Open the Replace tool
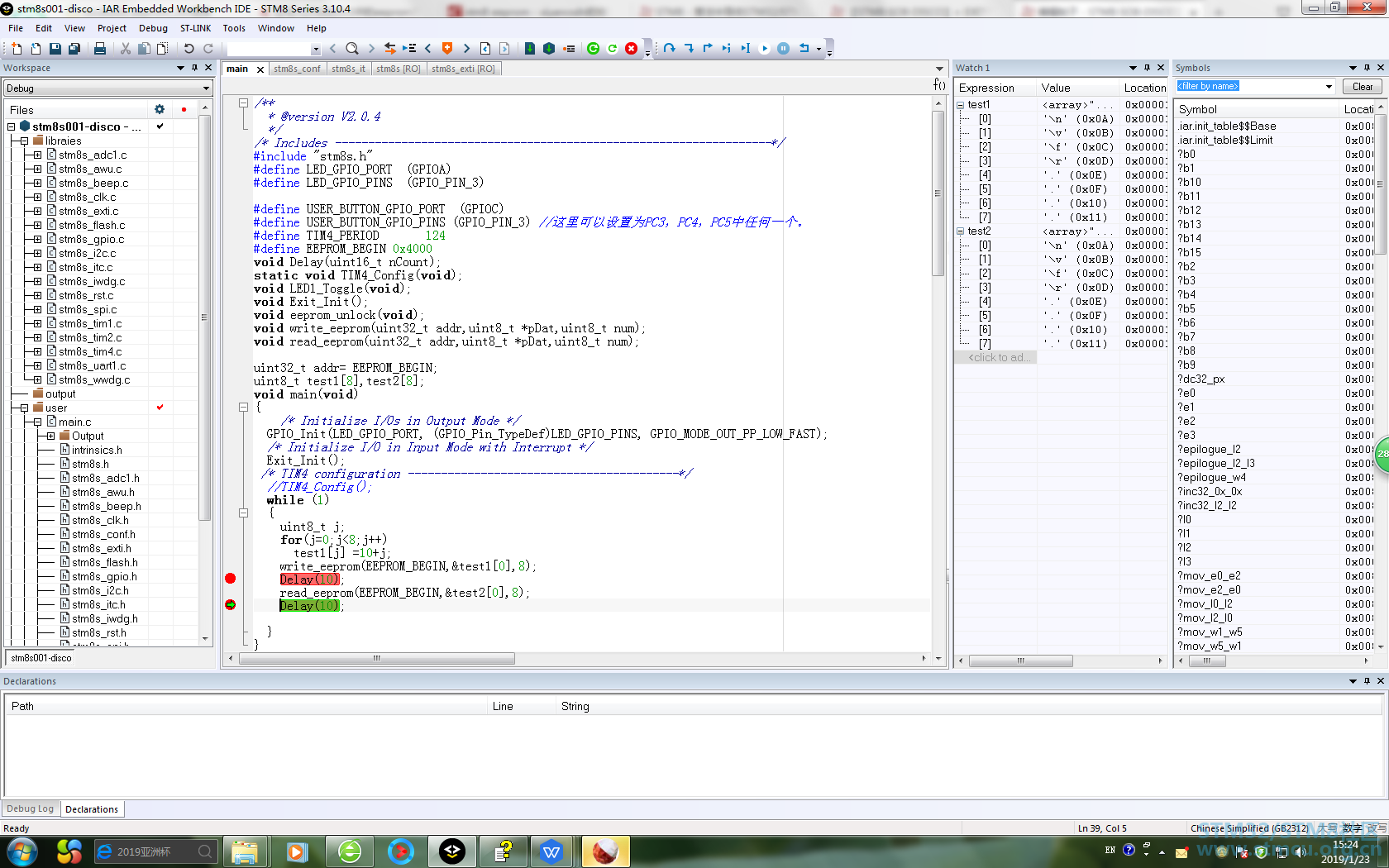1389x868 pixels. 390,49
